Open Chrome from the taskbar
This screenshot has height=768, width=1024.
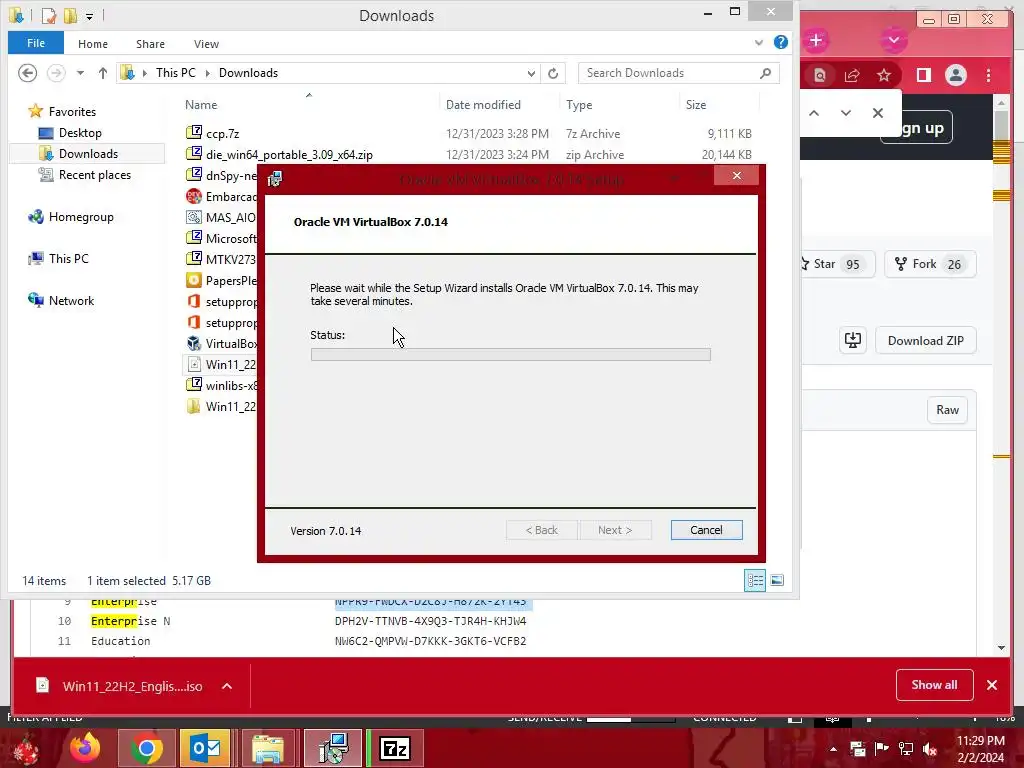click(146, 748)
